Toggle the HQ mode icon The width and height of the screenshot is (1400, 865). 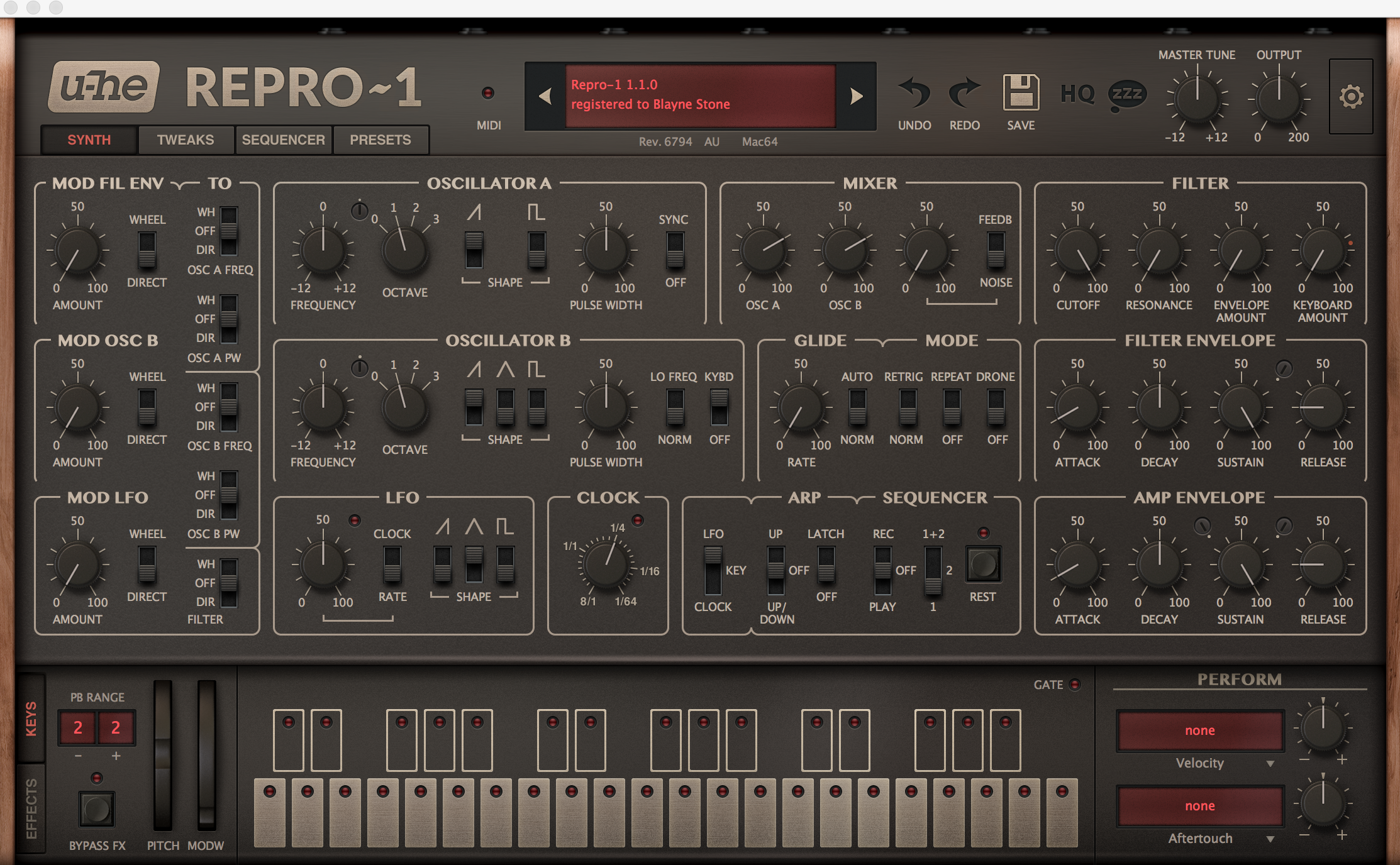(1077, 94)
